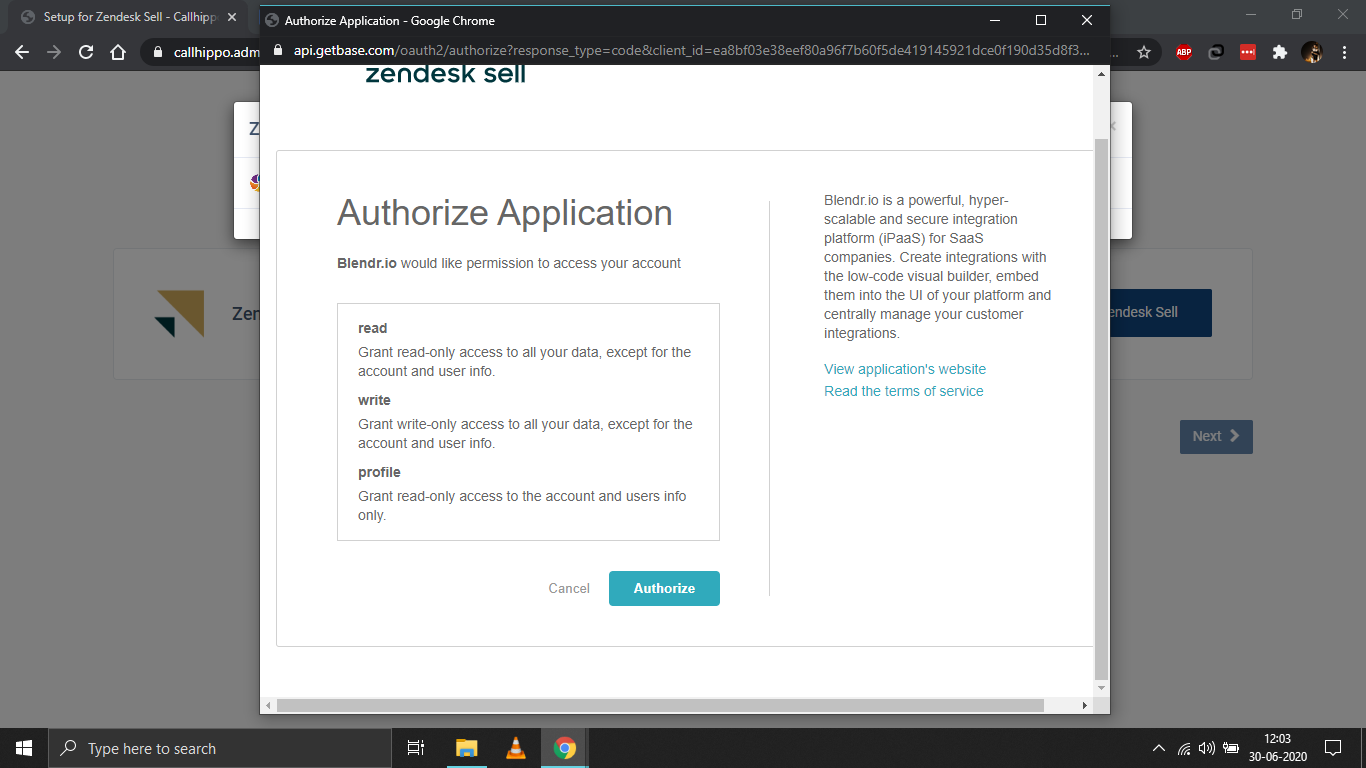Click the scroll right arrow in popup

pos(1085,706)
